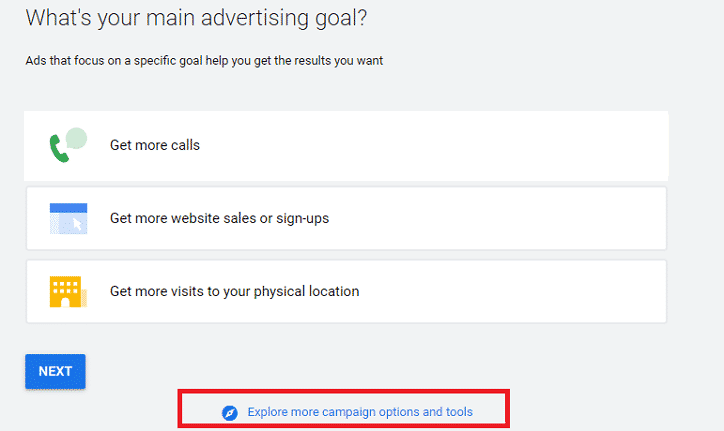Pick "Get more visits to your physical location"
Viewport: 724px width, 431px height.
pos(234,291)
